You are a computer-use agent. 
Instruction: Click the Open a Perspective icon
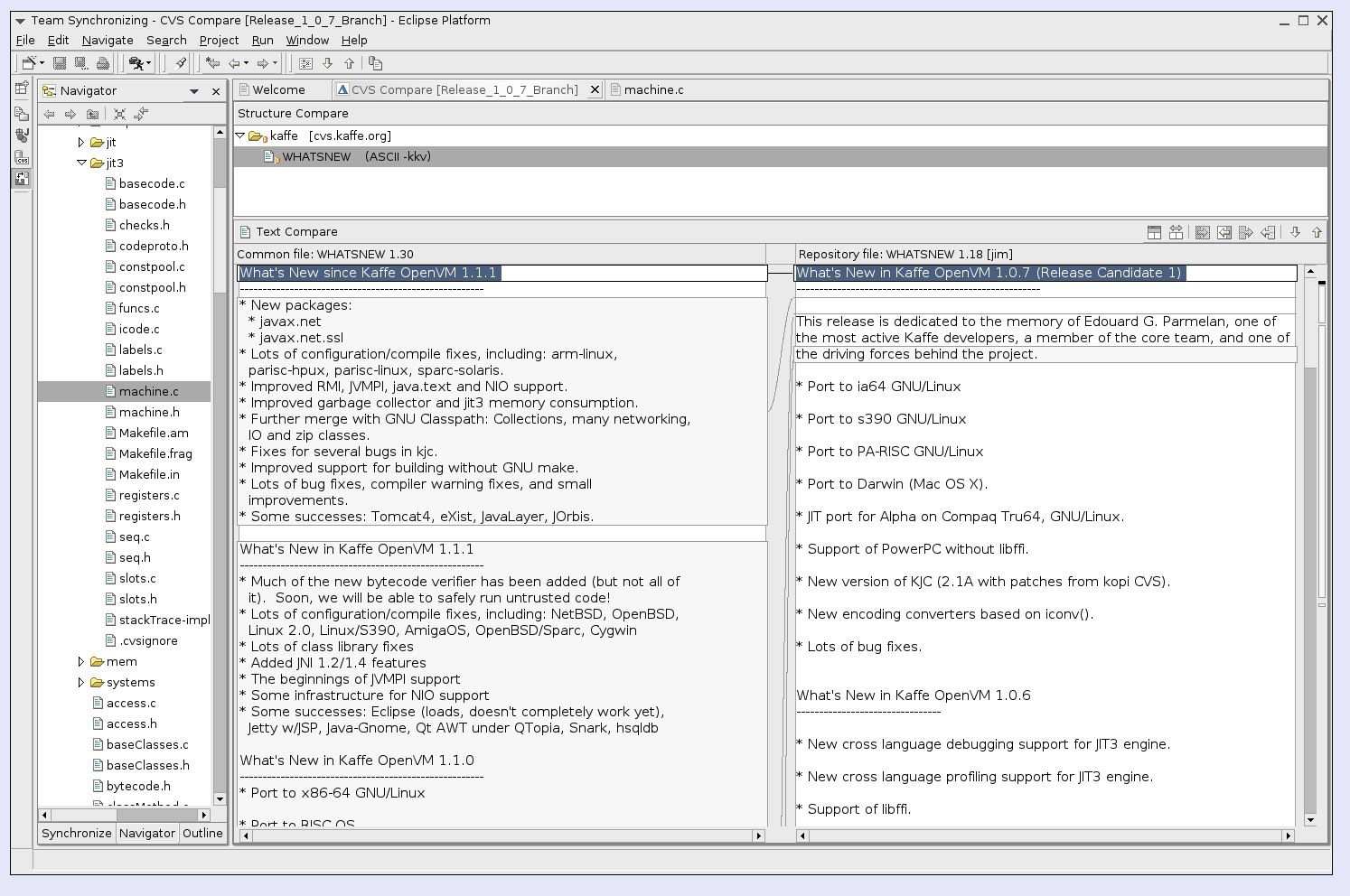pyautogui.click(x=23, y=89)
